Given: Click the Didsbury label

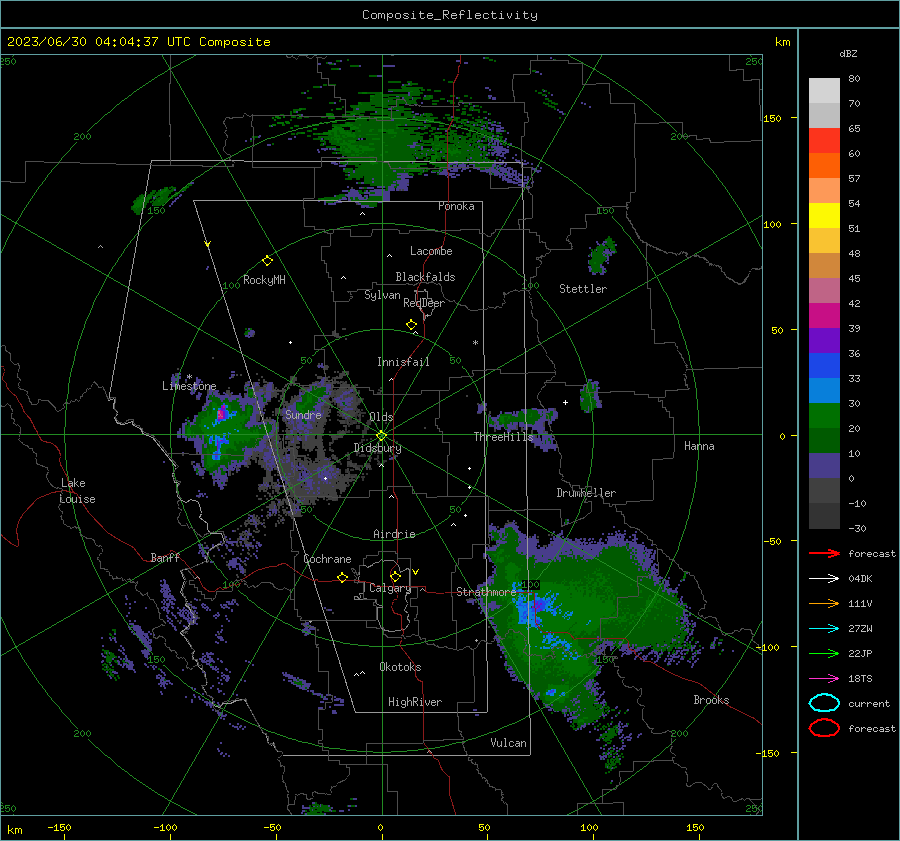Looking at the screenshot, I should (377, 448).
